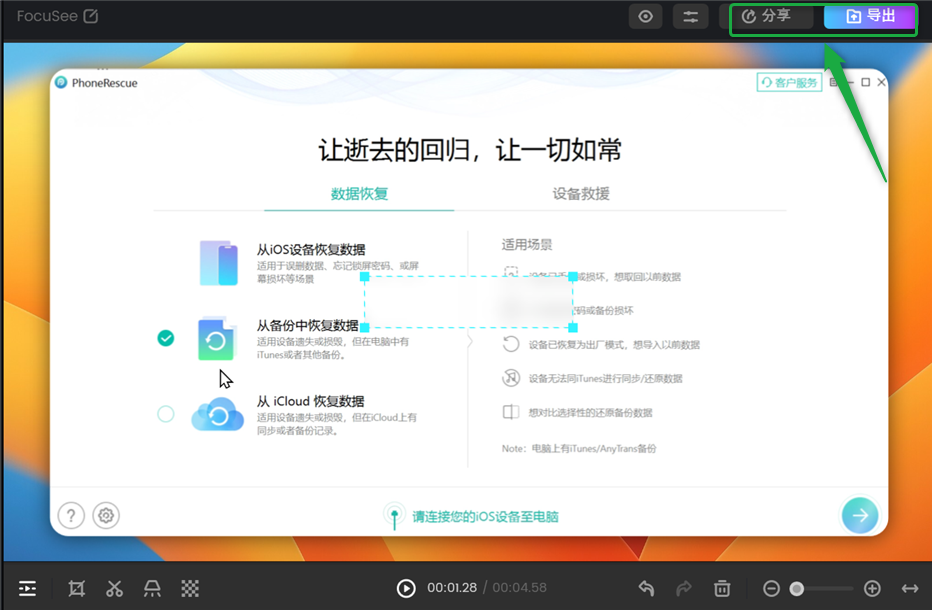
Task: Fit timeline to width
Action: coord(910,589)
